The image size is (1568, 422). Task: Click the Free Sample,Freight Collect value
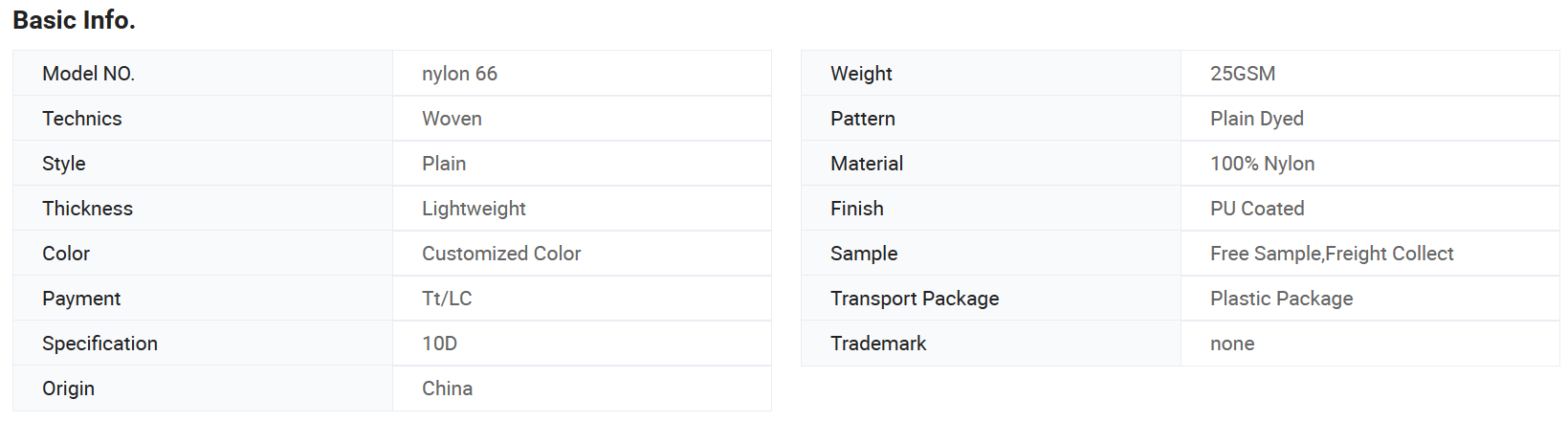pos(1332,254)
